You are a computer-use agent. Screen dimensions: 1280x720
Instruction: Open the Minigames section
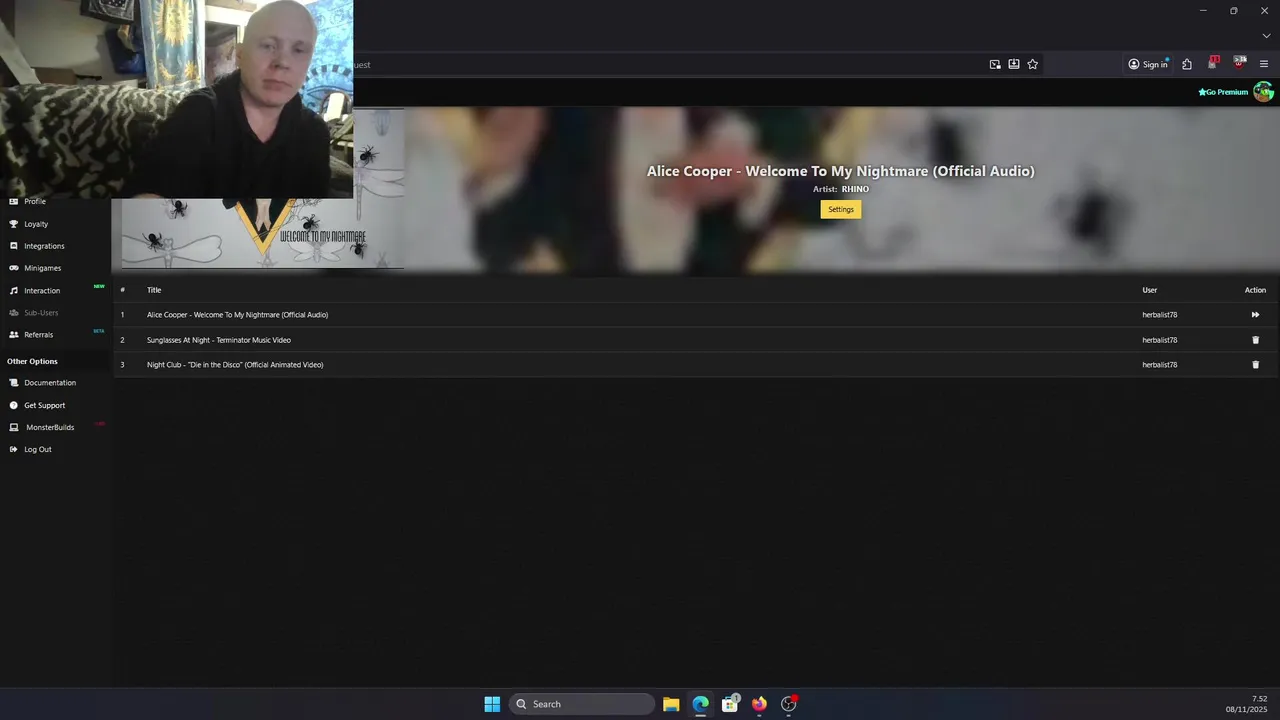pos(43,268)
